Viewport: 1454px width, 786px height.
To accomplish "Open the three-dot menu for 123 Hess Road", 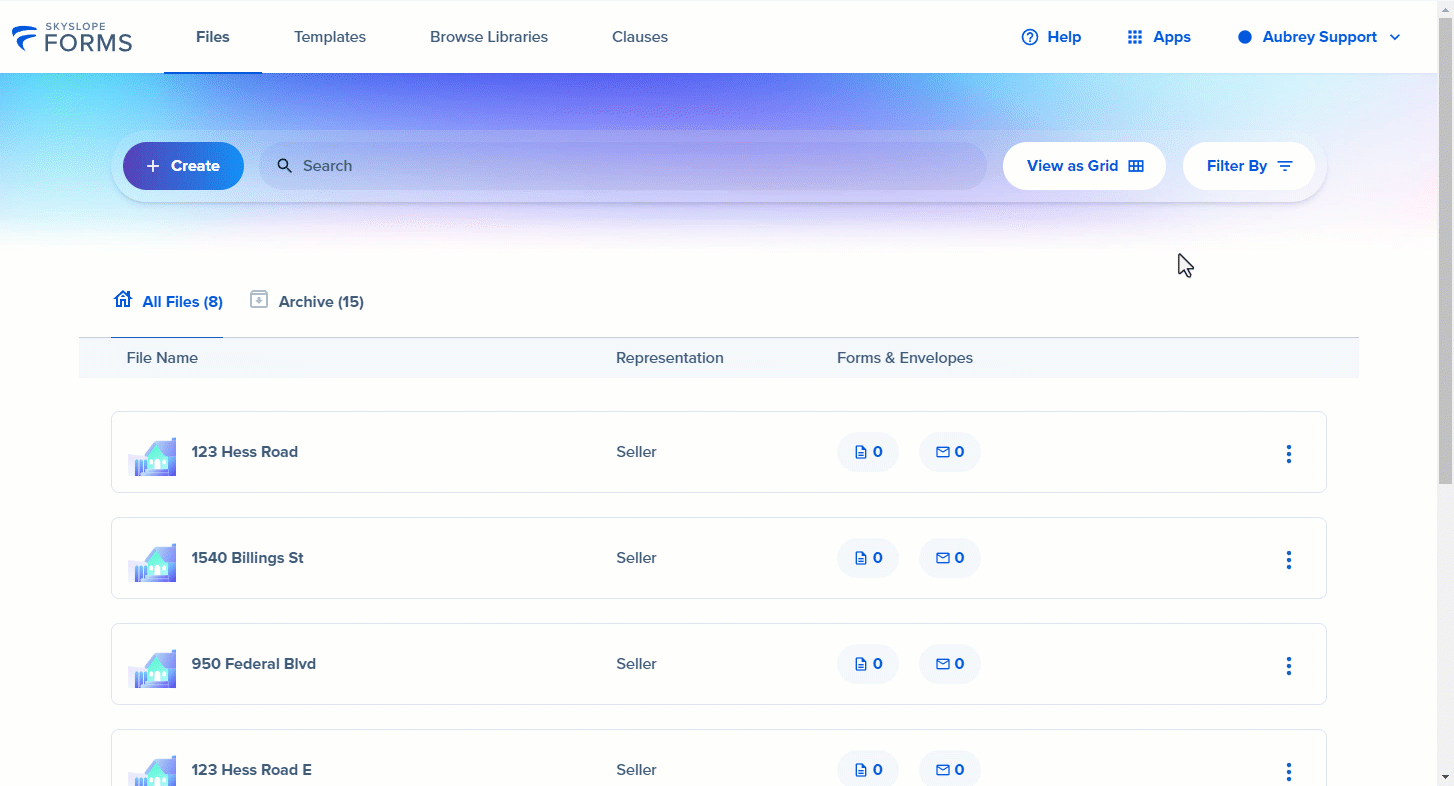I will click(x=1289, y=454).
